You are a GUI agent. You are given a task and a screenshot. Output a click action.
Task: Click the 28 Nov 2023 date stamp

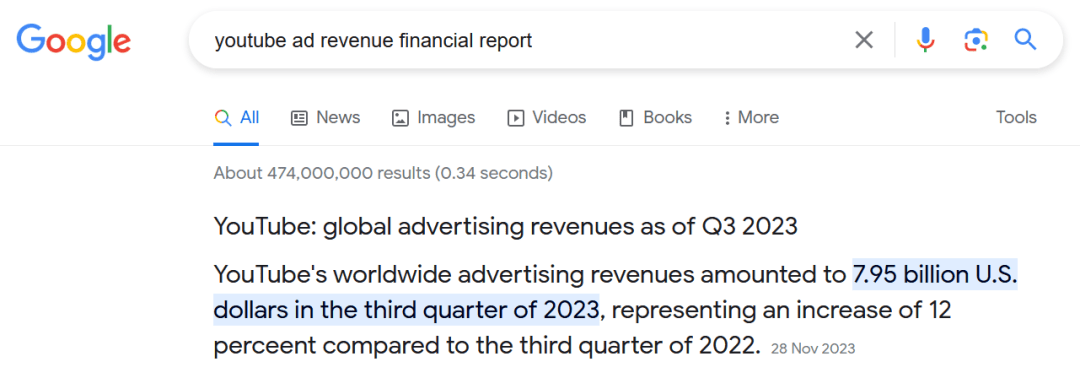point(813,349)
